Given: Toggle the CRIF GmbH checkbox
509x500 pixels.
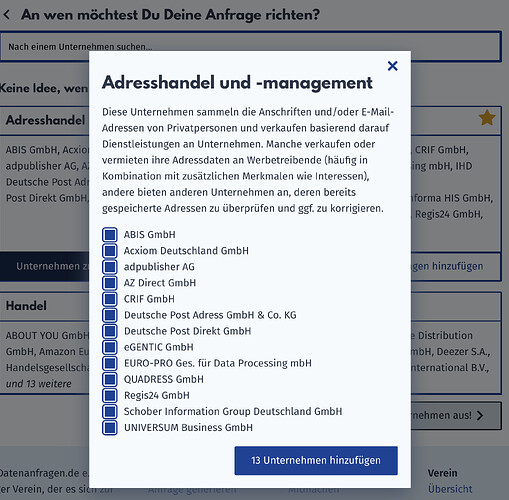Looking at the screenshot, I should [x=110, y=299].
